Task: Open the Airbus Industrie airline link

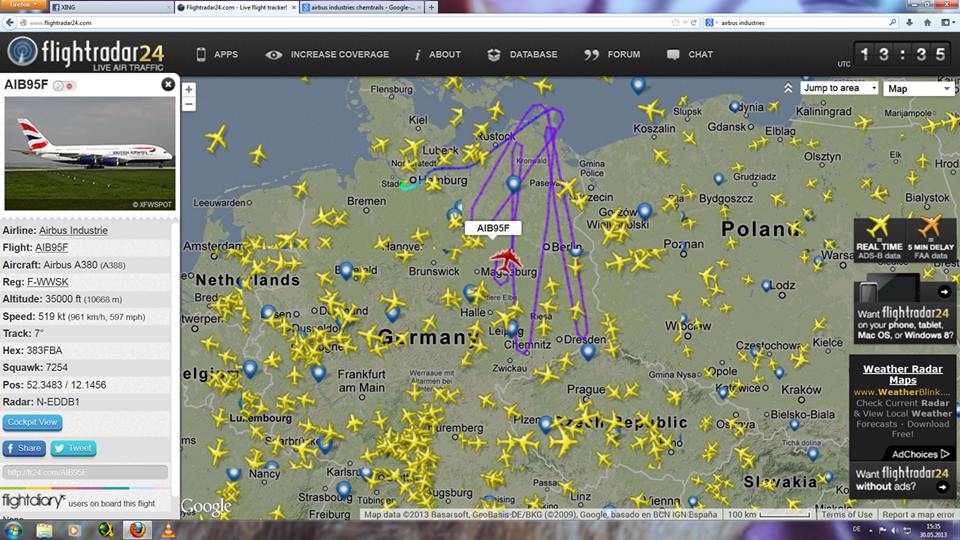Action: pyautogui.click(x=73, y=230)
